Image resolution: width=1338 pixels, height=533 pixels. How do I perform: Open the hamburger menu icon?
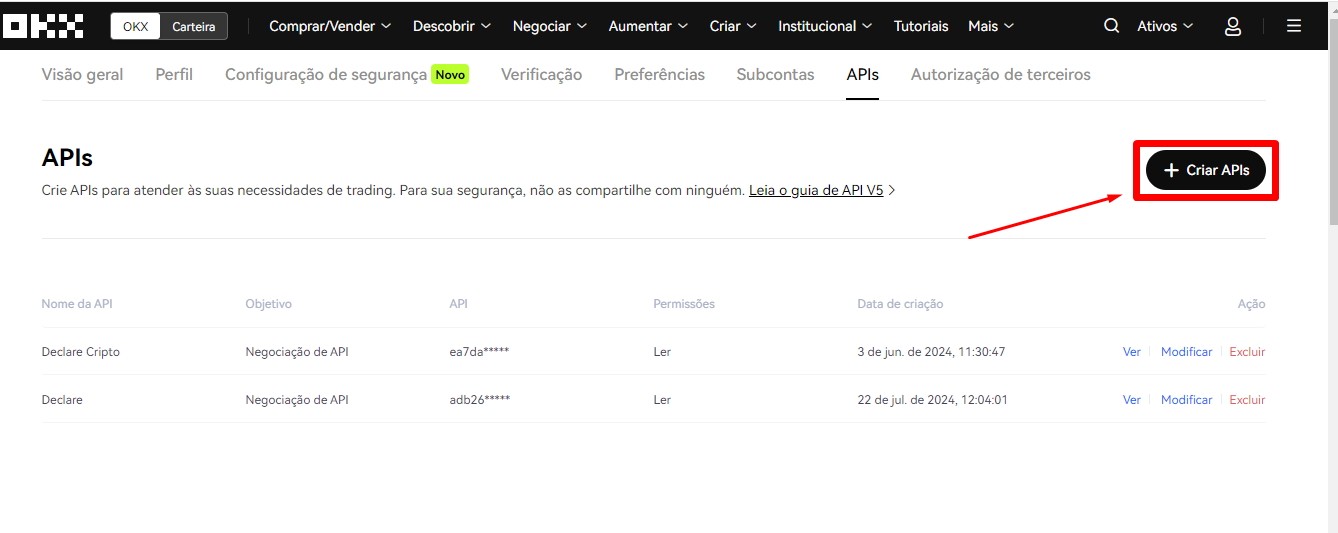[1294, 26]
